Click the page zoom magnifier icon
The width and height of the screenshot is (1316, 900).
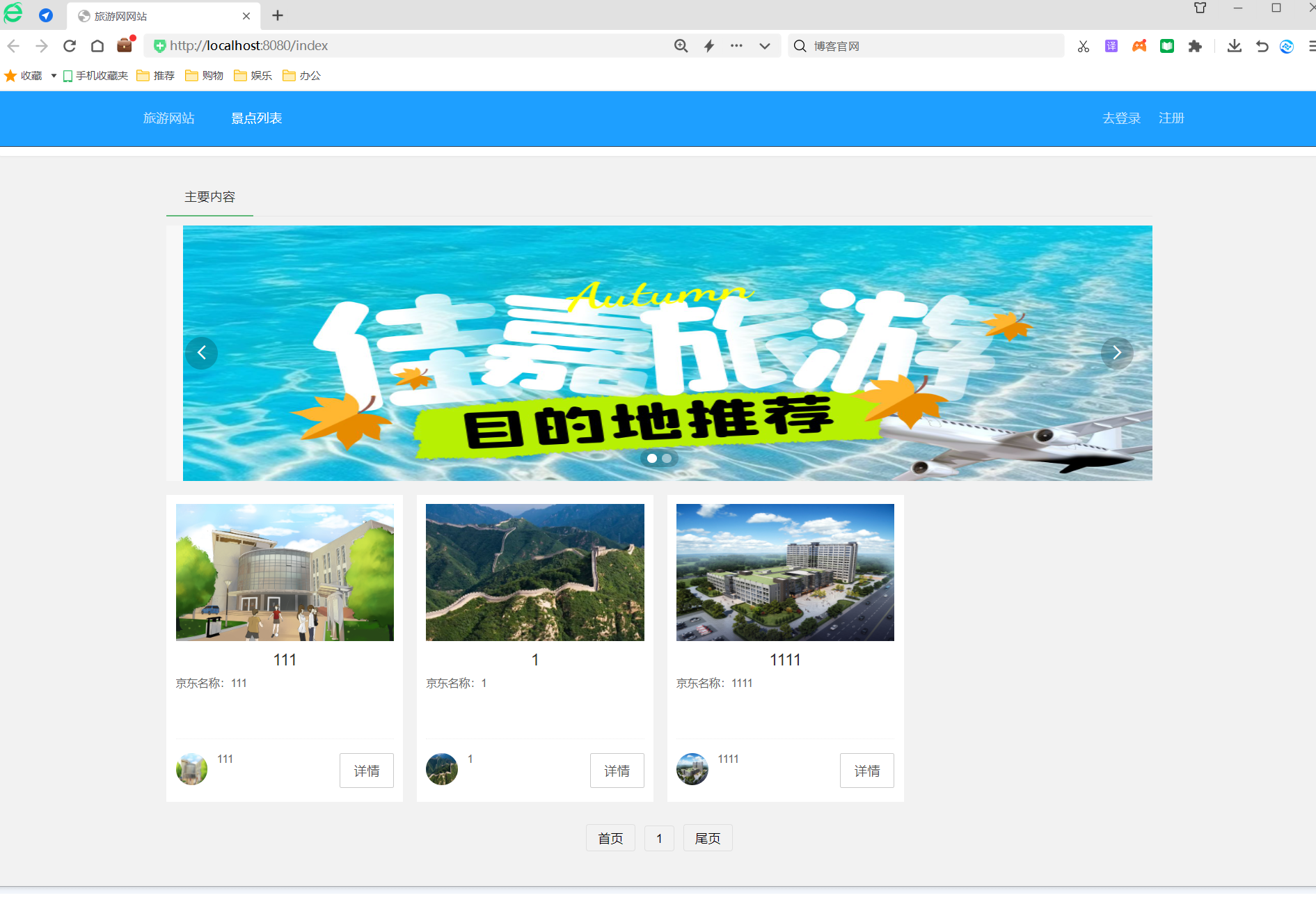click(x=681, y=45)
